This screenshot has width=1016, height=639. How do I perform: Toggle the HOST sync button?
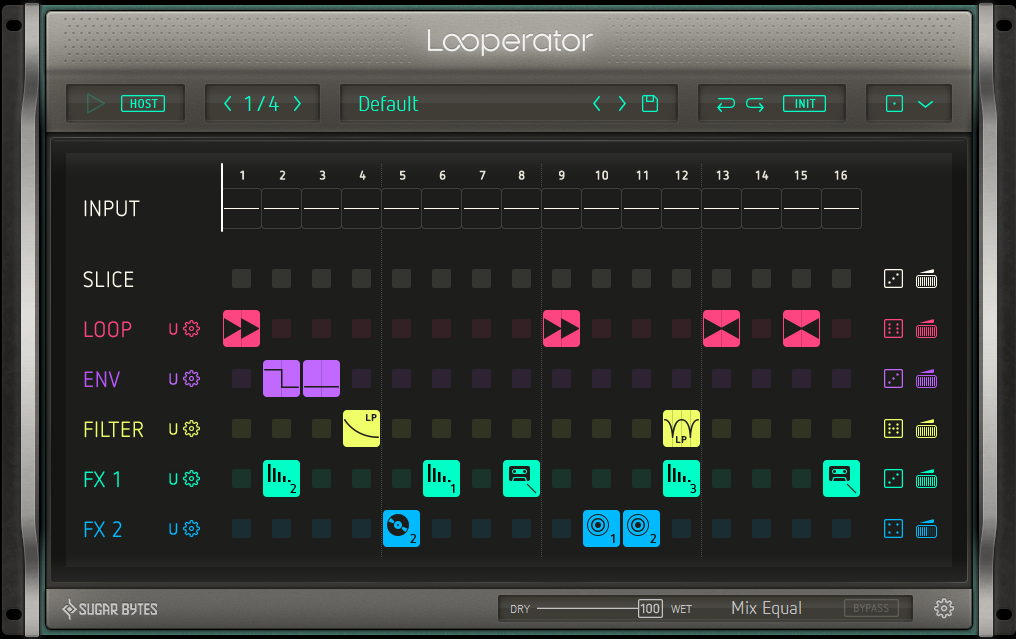point(143,104)
